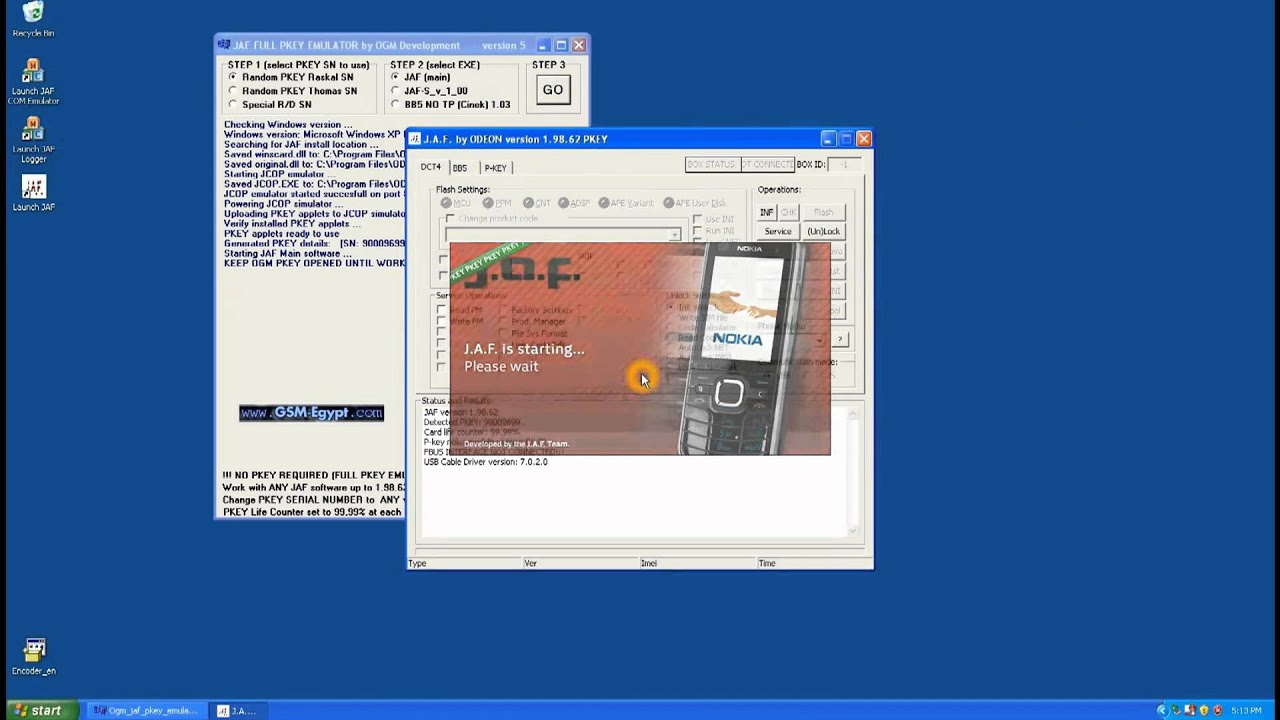Click the BOX STATUS indicator
This screenshot has width=1280, height=720.
[711, 164]
